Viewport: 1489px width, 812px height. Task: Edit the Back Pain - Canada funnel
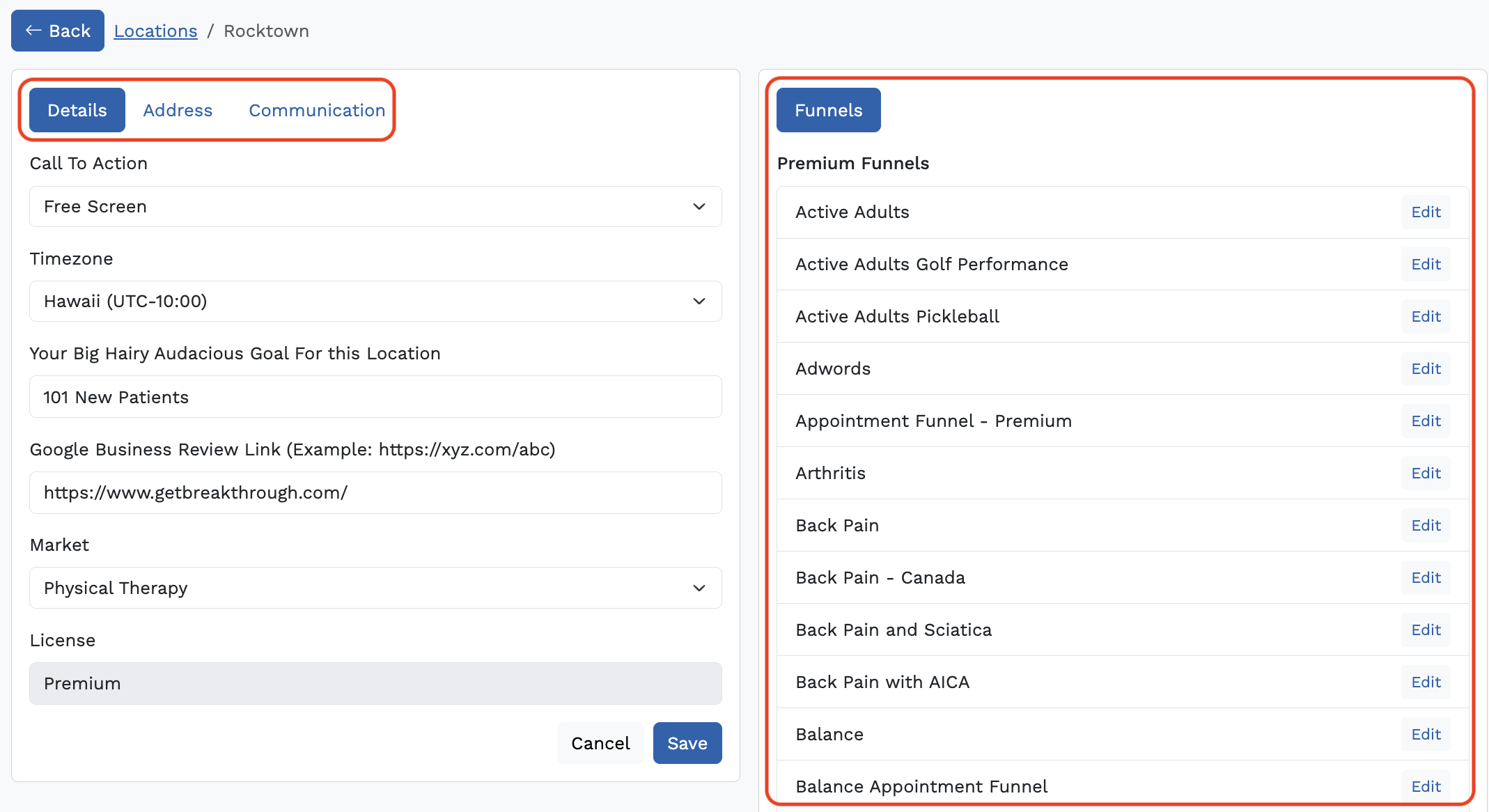pos(1425,578)
